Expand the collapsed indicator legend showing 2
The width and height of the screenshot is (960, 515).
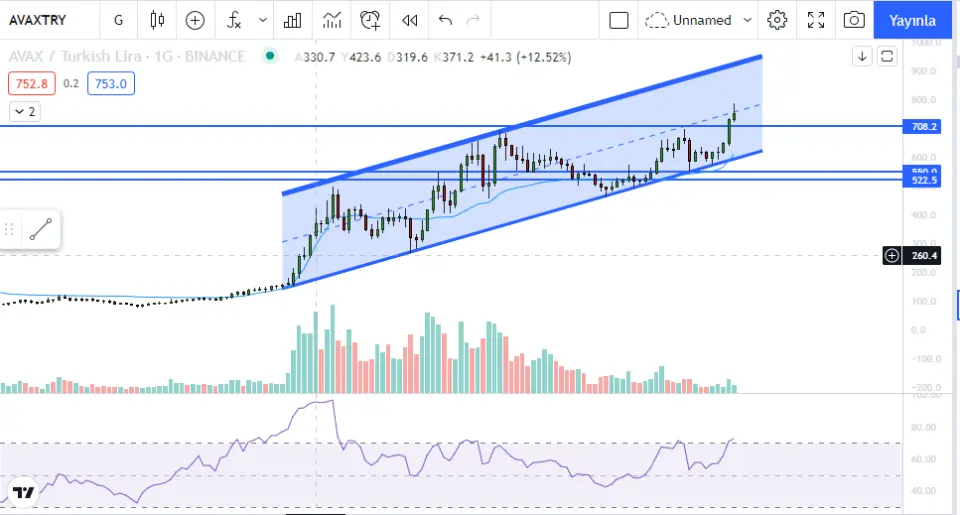(x=24, y=112)
